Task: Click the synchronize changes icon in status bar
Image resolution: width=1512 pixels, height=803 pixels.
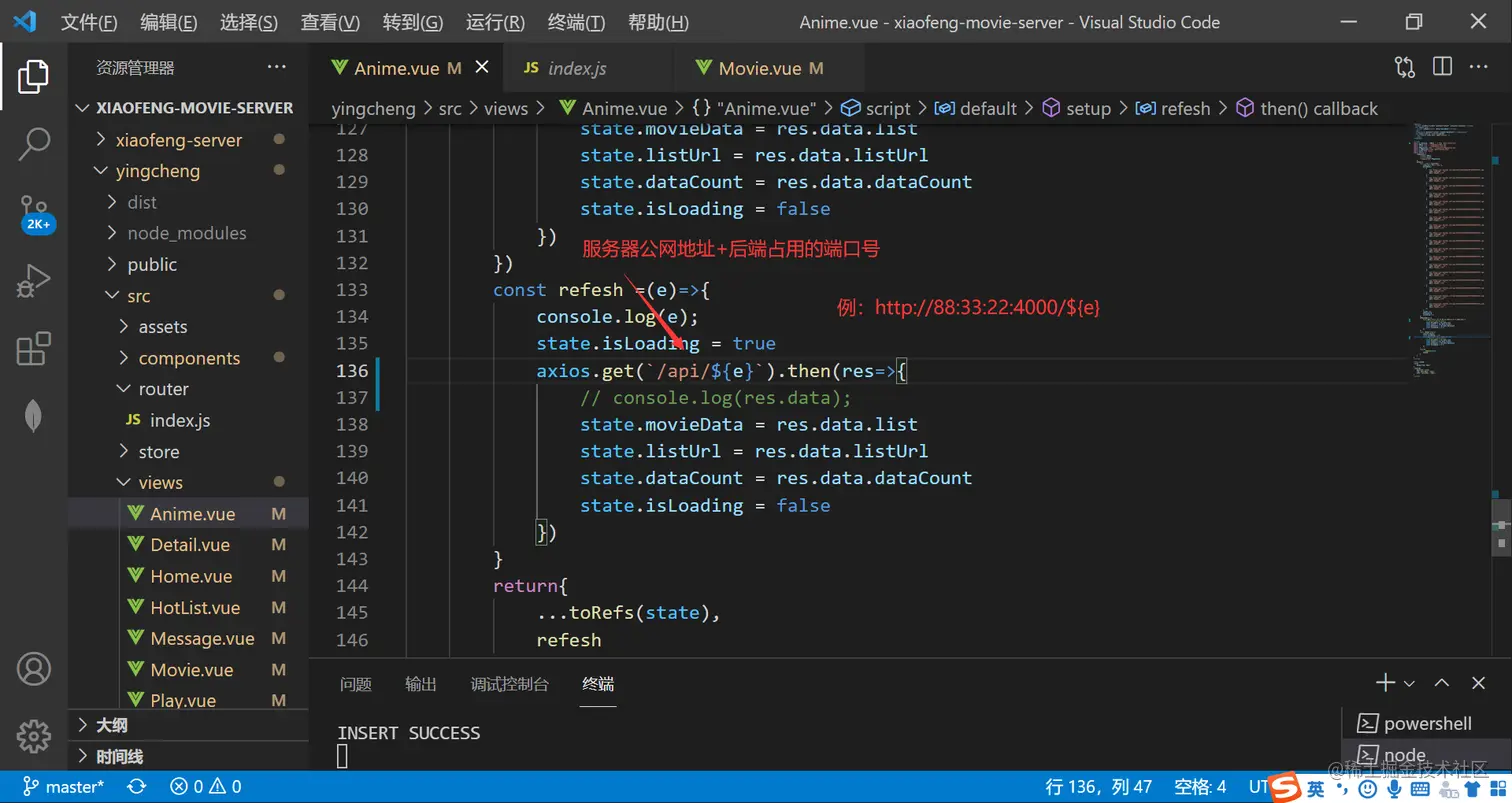Action: pos(137,787)
